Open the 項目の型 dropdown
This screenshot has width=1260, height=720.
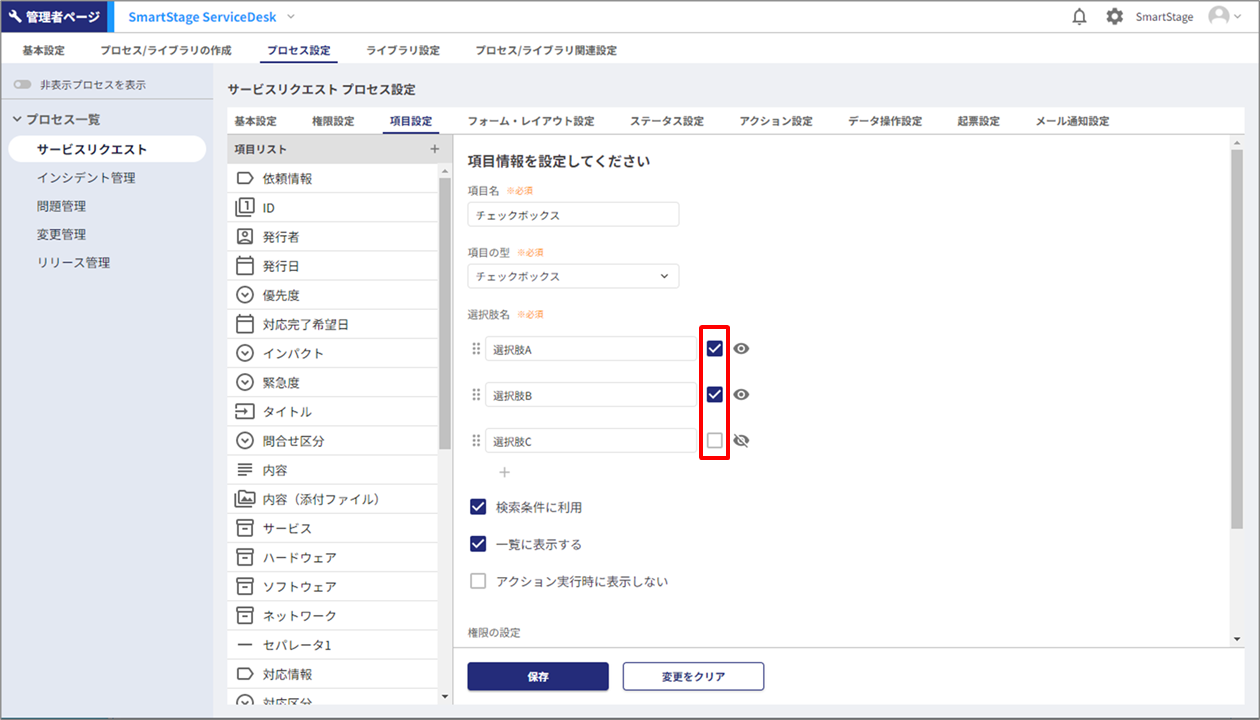573,276
